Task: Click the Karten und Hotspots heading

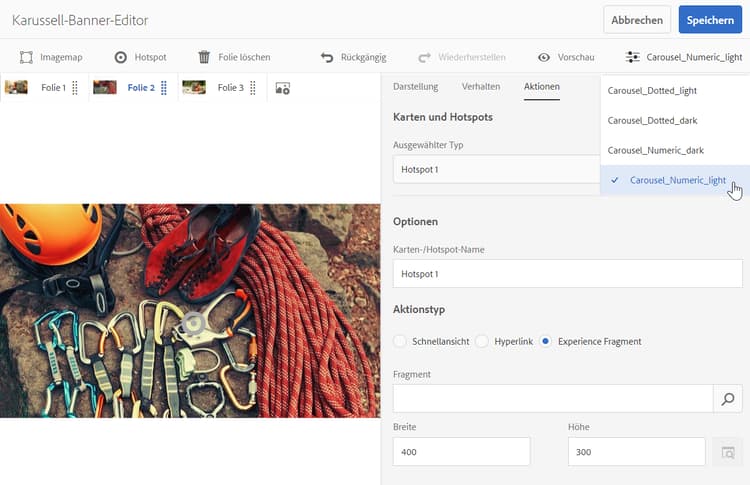Action: coord(443,117)
